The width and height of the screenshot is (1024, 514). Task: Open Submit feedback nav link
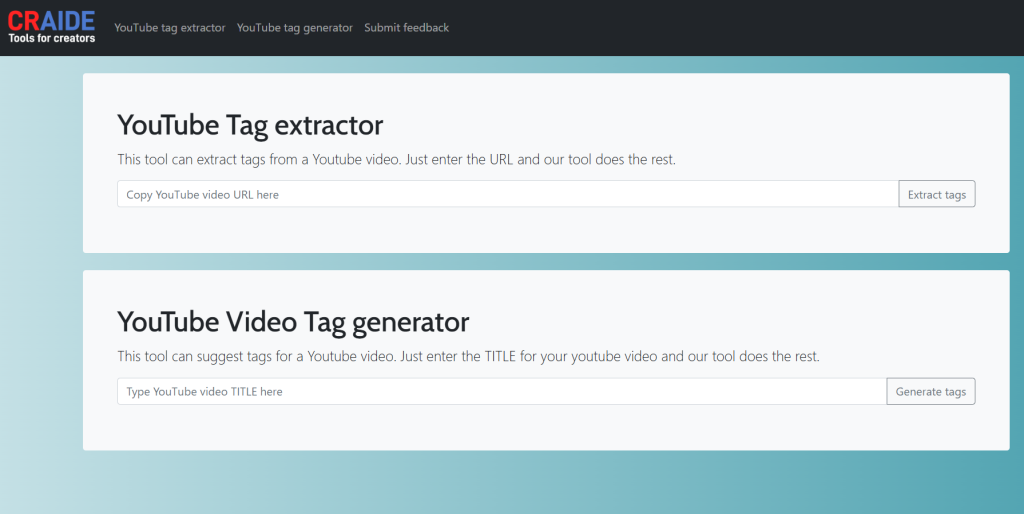click(x=407, y=27)
